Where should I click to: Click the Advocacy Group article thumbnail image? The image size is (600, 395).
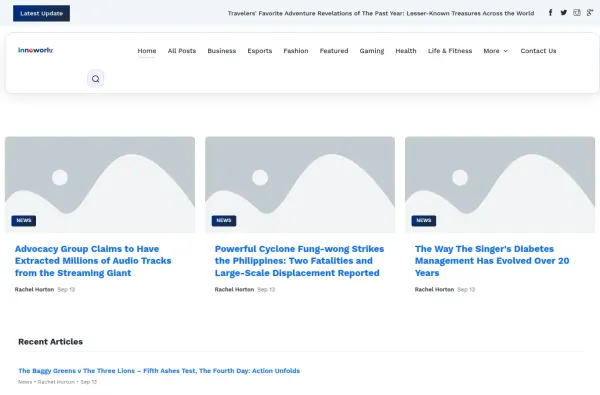tap(100, 184)
